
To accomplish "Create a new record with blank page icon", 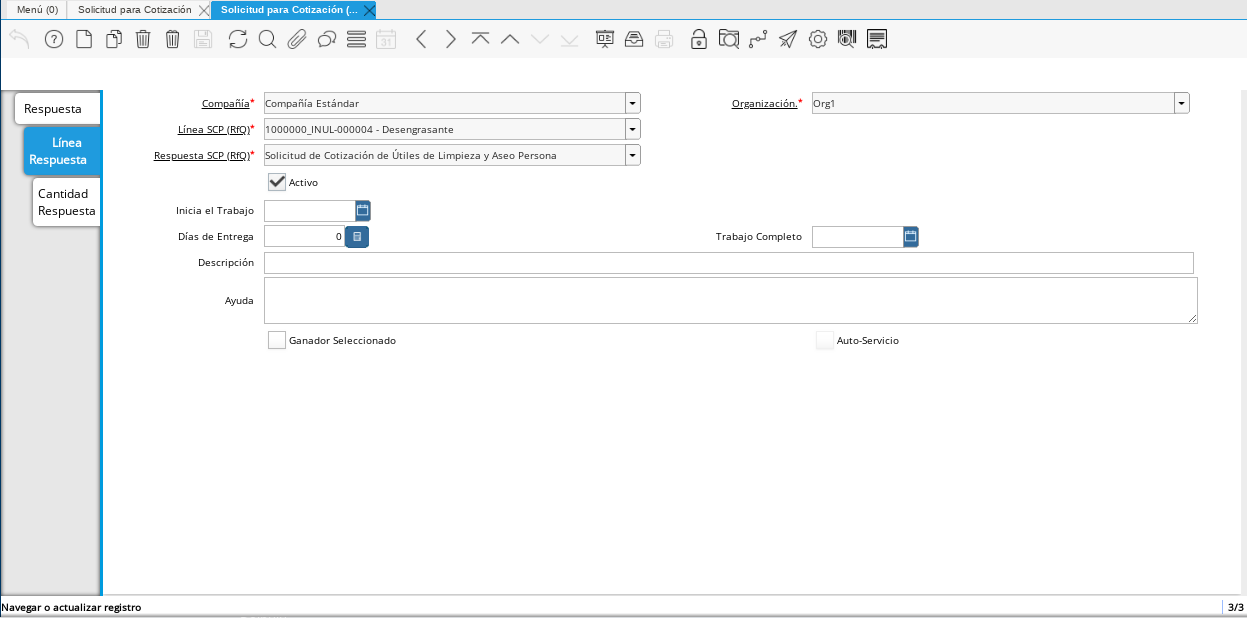I will pyautogui.click(x=84, y=39).
